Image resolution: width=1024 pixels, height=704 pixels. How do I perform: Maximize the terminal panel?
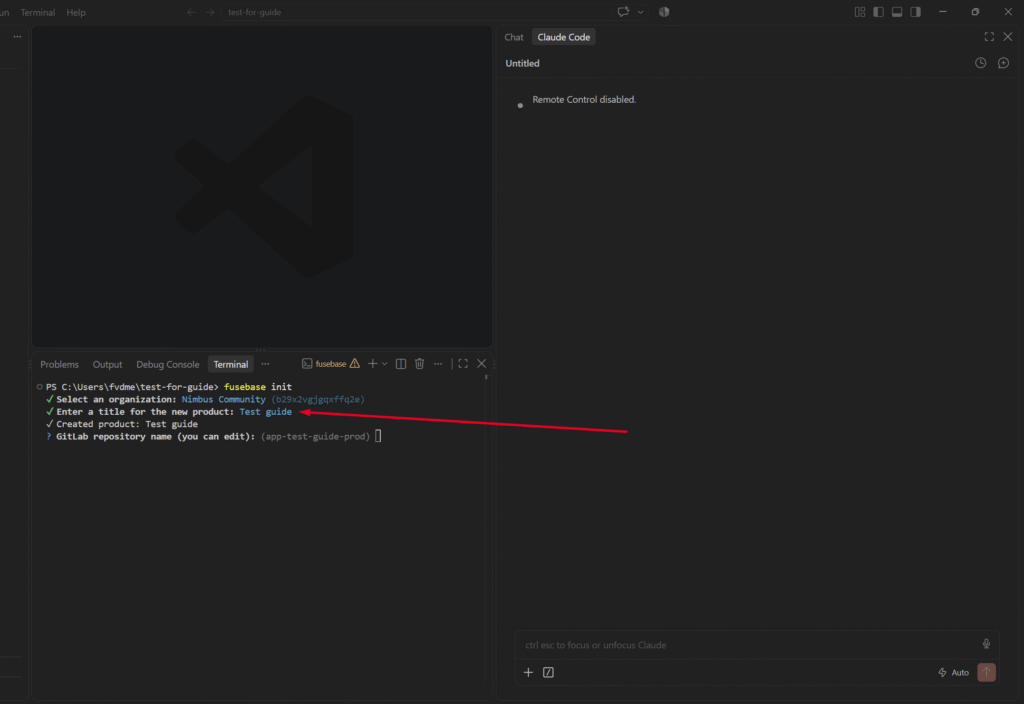pos(463,363)
